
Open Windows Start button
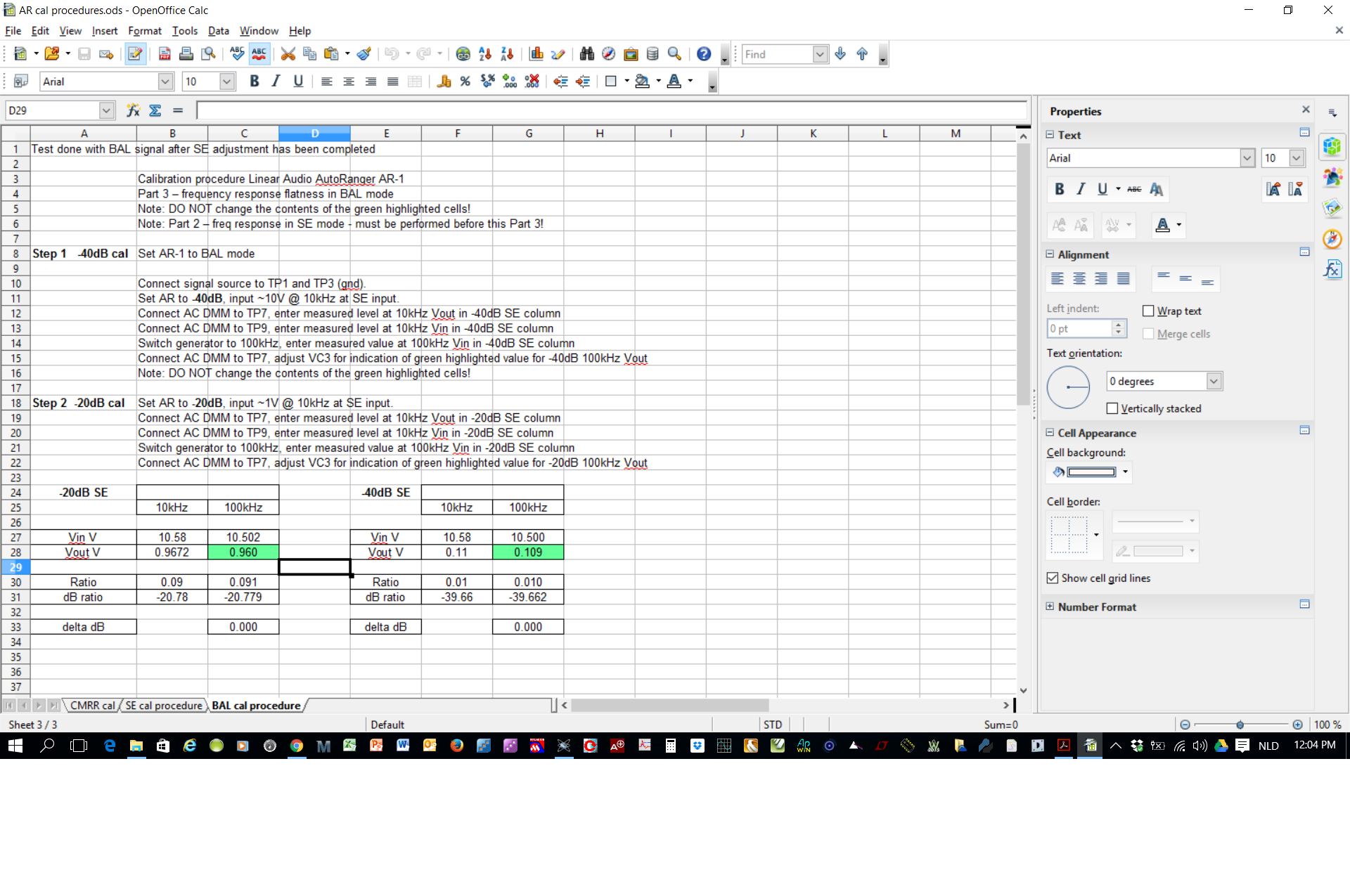pyautogui.click(x=15, y=746)
